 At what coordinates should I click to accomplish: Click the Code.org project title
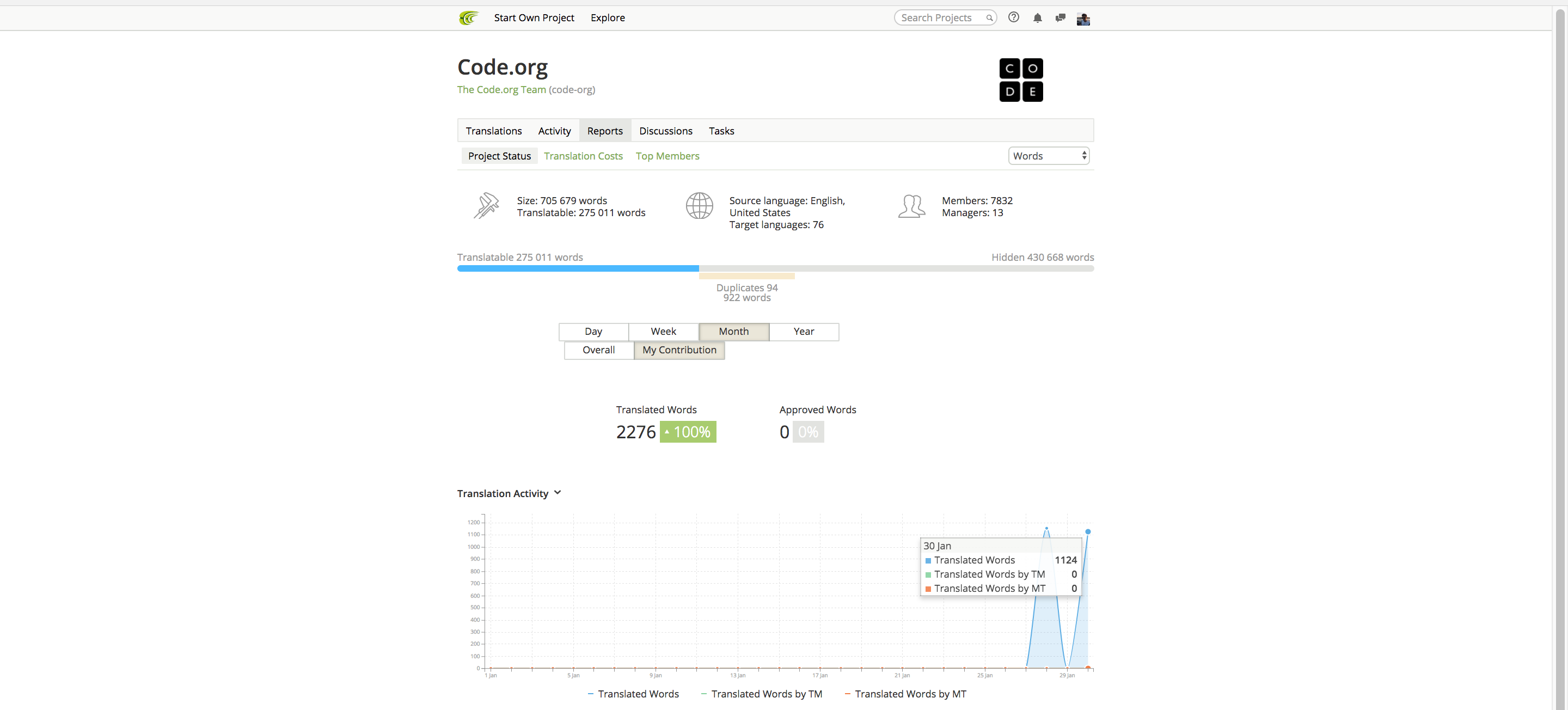(x=502, y=67)
